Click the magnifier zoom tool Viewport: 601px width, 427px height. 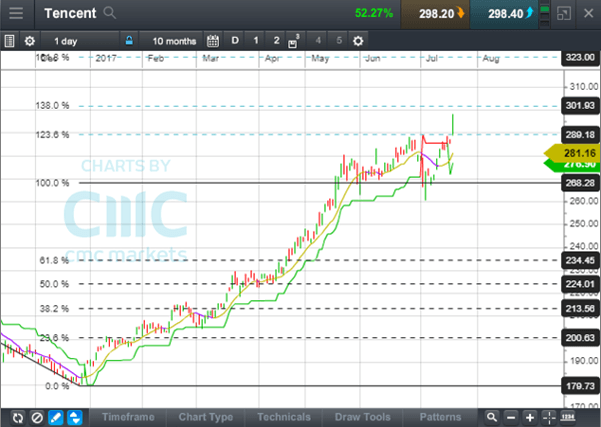(492, 417)
